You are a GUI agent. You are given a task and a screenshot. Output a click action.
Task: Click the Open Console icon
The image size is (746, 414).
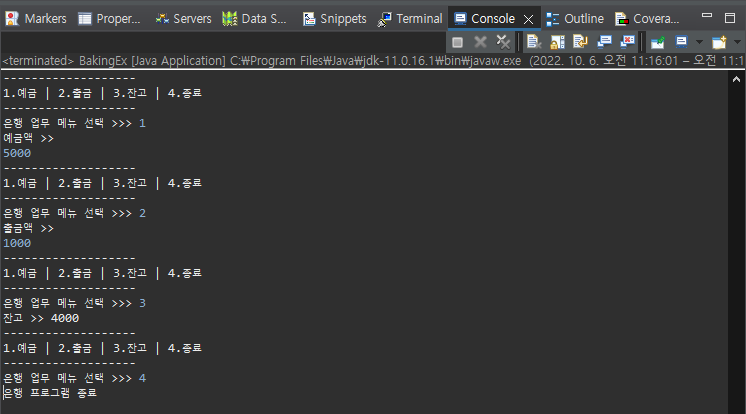(x=719, y=42)
